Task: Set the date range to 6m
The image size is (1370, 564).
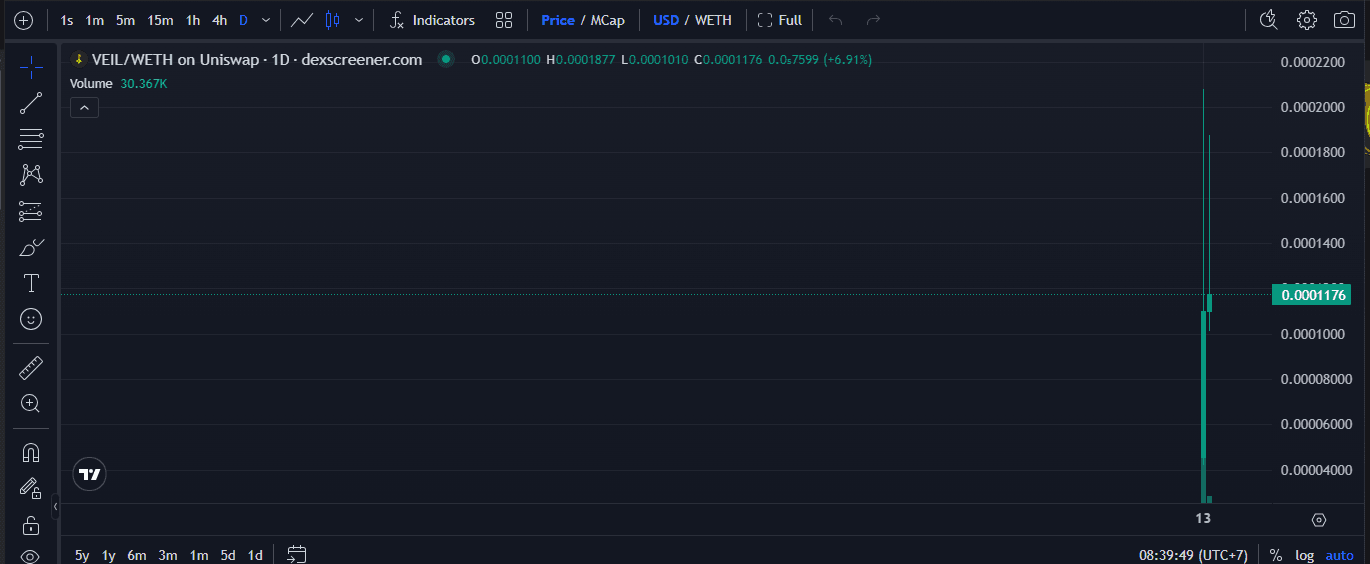Action: pos(137,555)
